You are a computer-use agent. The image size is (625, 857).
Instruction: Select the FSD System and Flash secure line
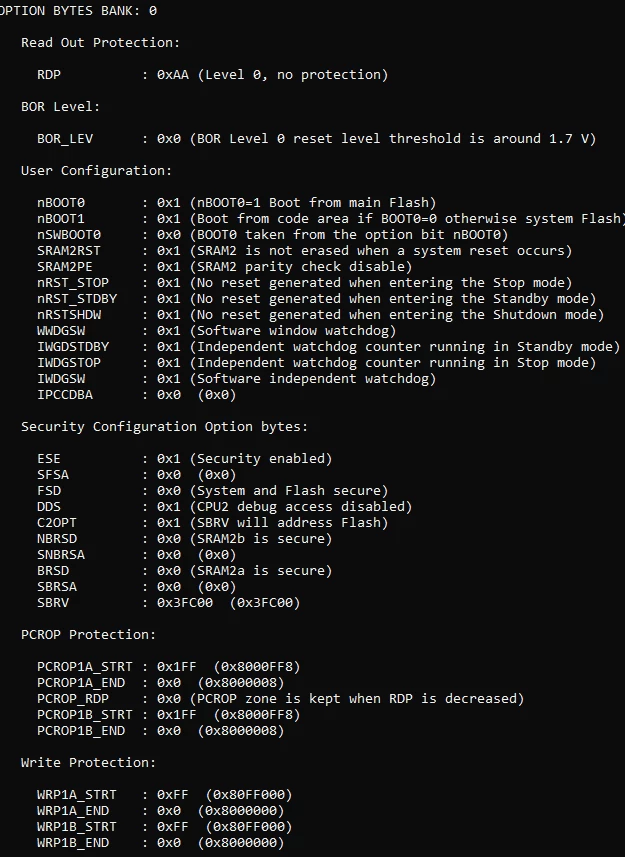pyautogui.click(x=213, y=490)
